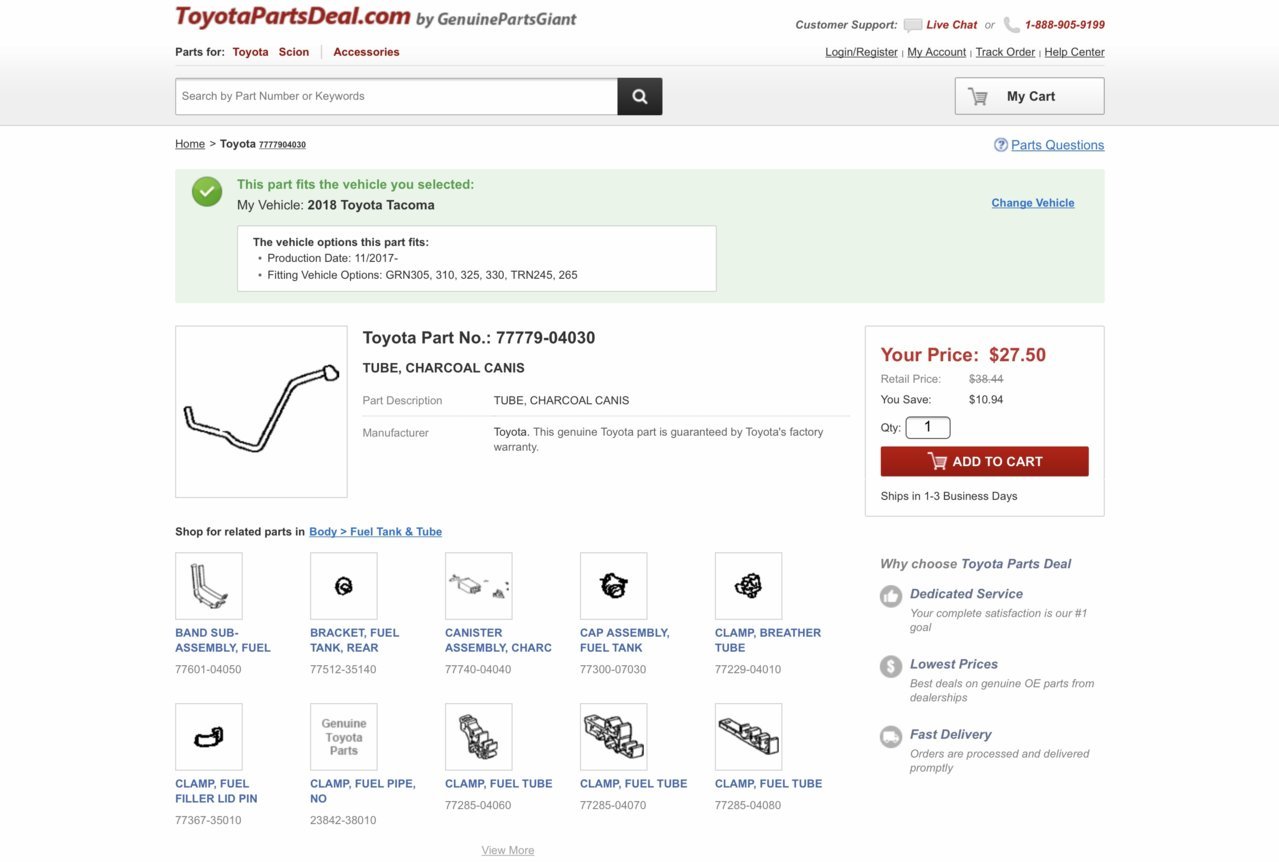This screenshot has width=1279, height=862.
Task: Open the Genuine Toyota Parts placeholder thumbnail
Action: [344, 737]
